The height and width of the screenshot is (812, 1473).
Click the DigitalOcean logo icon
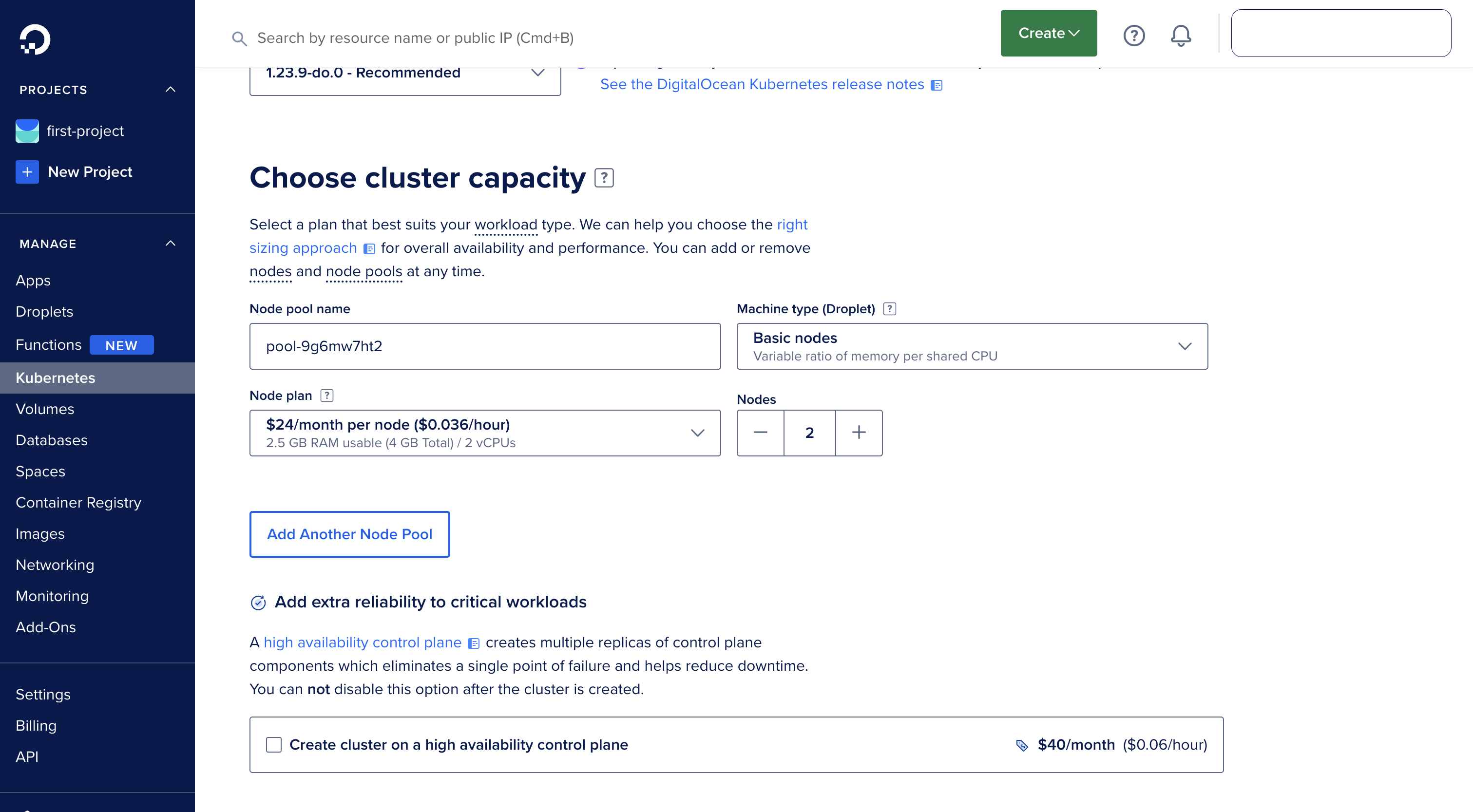pos(35,39)
